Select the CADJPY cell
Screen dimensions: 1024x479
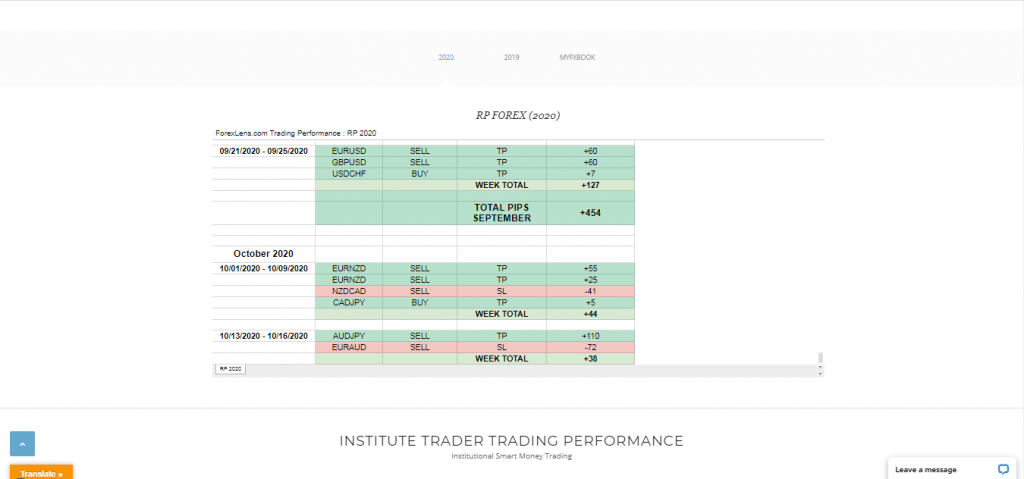coord(349,303)
